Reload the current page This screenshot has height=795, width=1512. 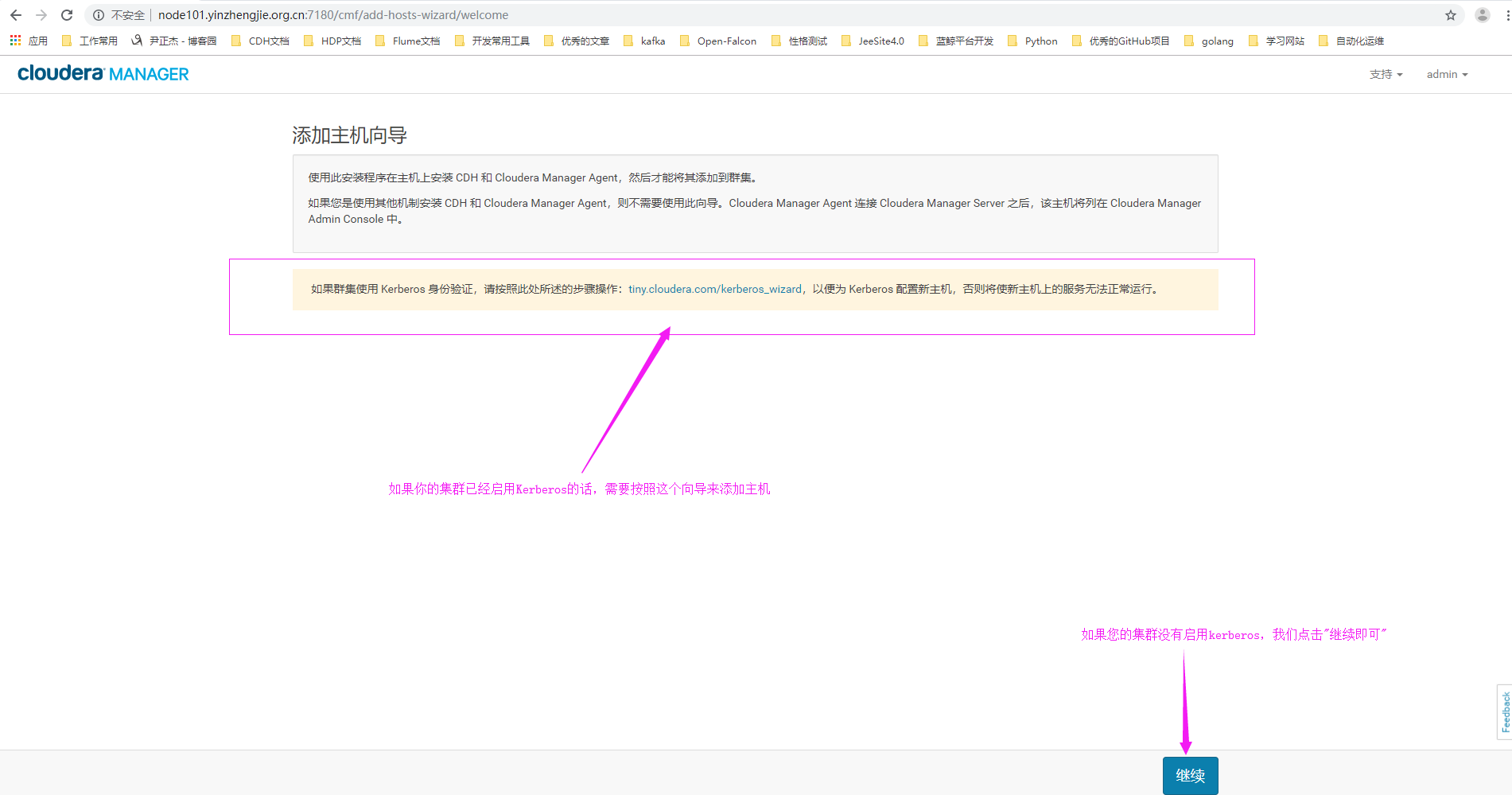[67, 15]
